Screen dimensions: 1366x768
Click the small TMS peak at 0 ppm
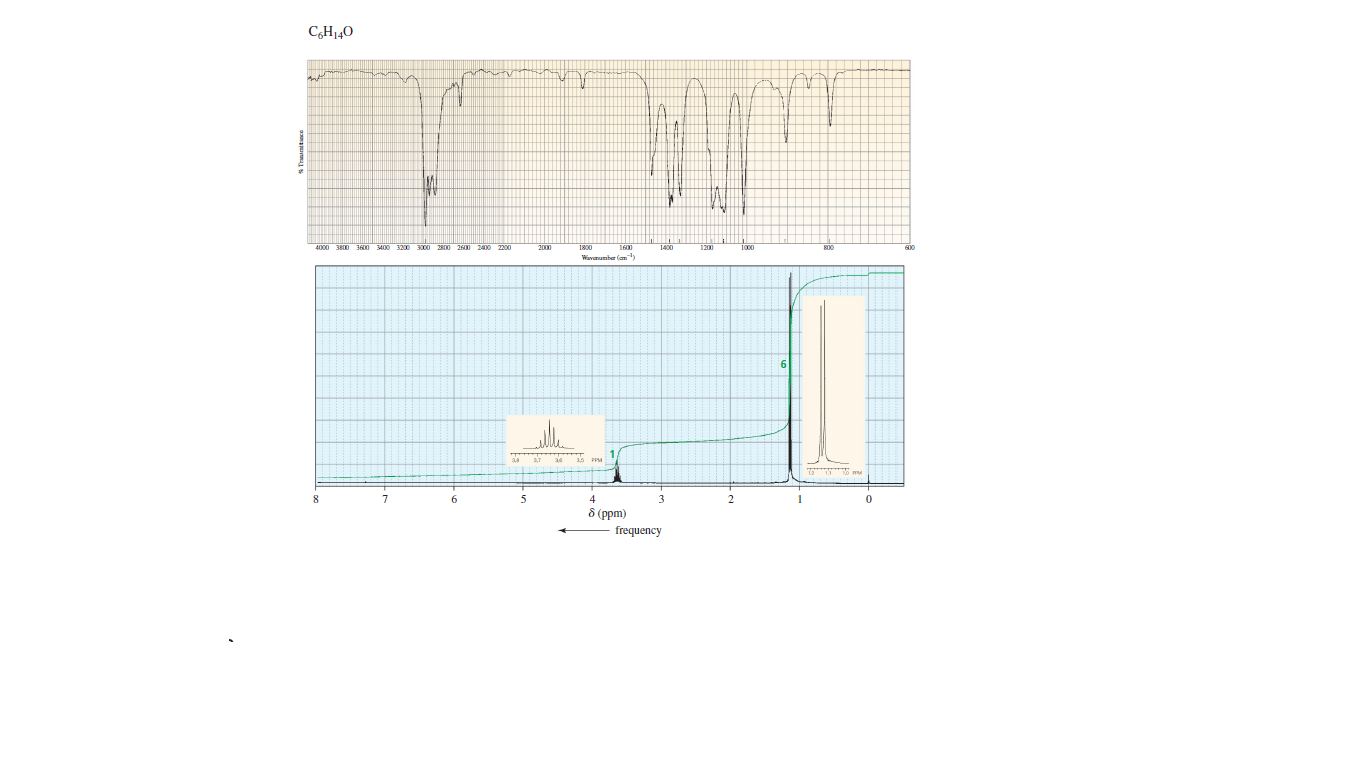(x=868, y=479)
